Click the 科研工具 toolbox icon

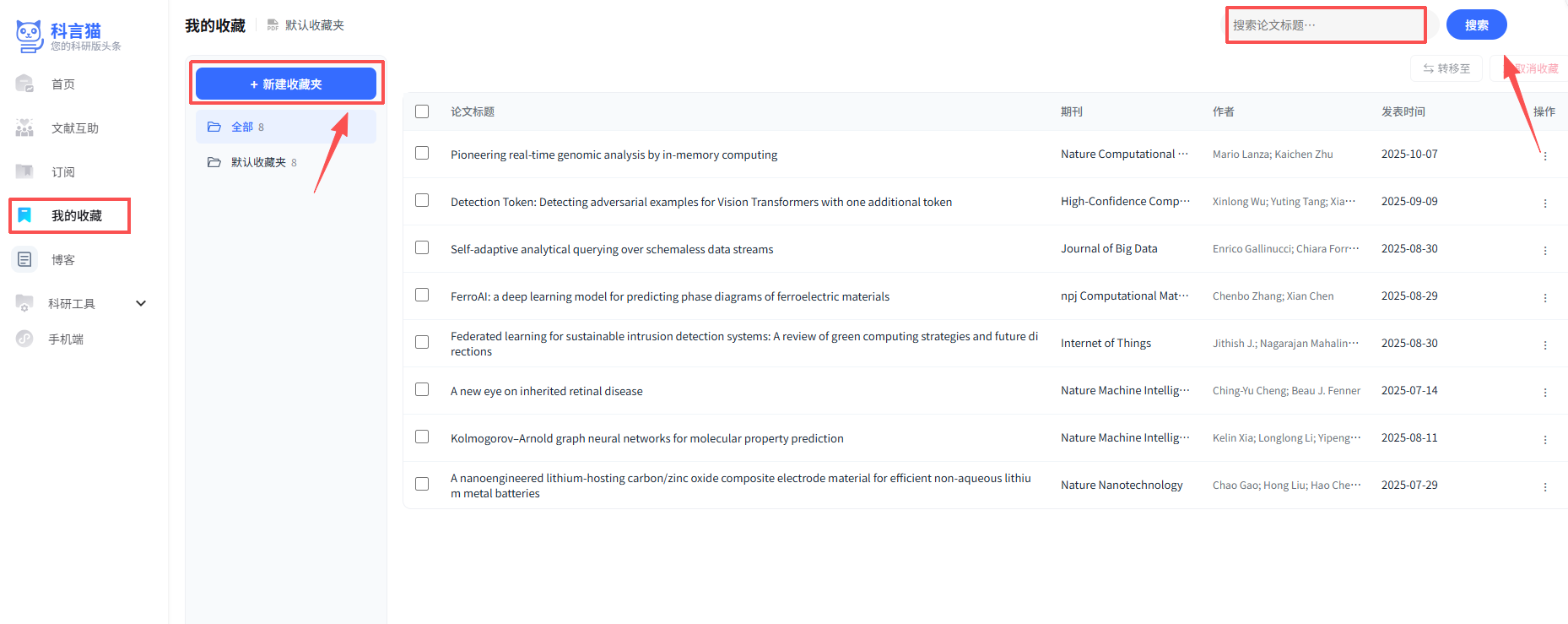tap(24, 303)
